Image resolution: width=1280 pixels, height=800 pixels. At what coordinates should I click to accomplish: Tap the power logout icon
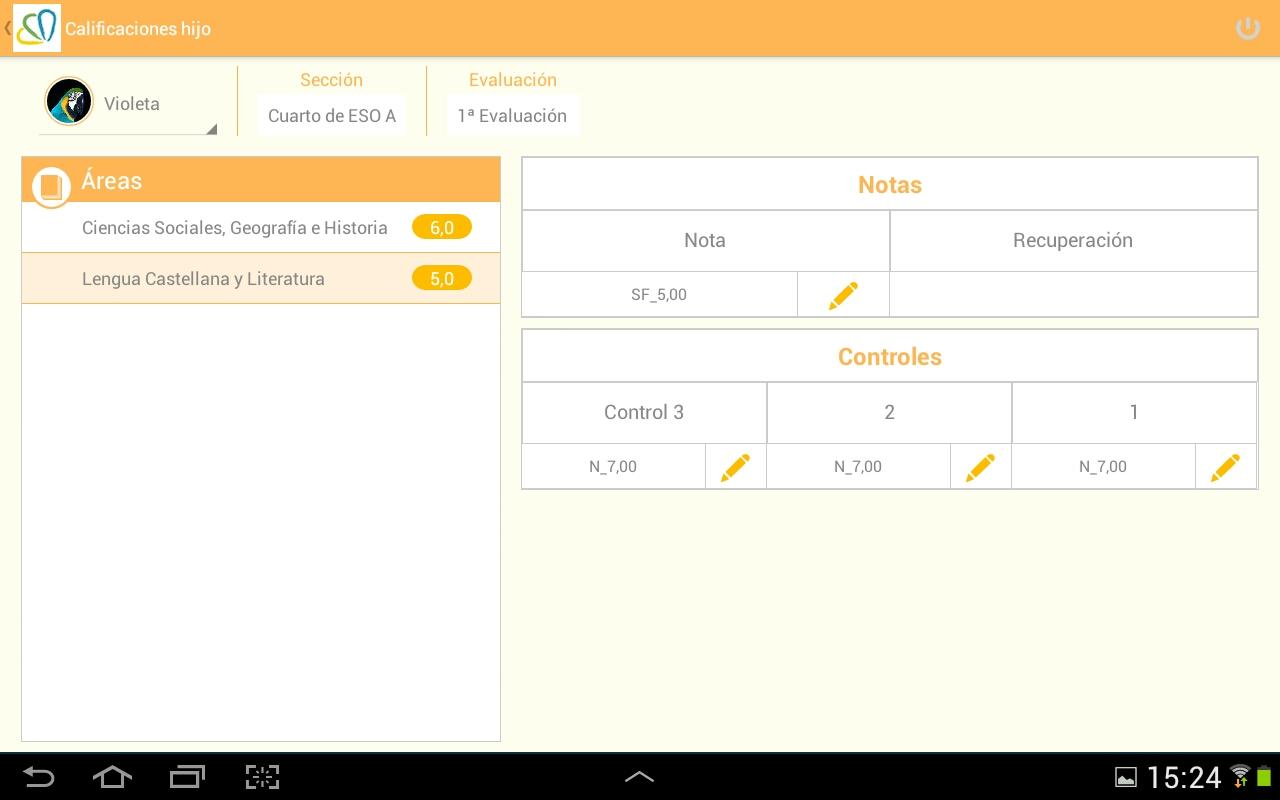click(1247, 28)
